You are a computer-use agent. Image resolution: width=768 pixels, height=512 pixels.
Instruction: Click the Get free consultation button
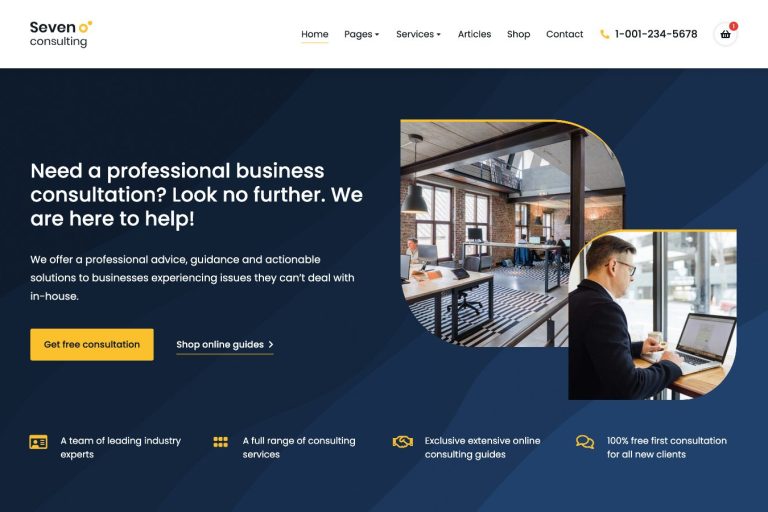[x=92, y=344]
